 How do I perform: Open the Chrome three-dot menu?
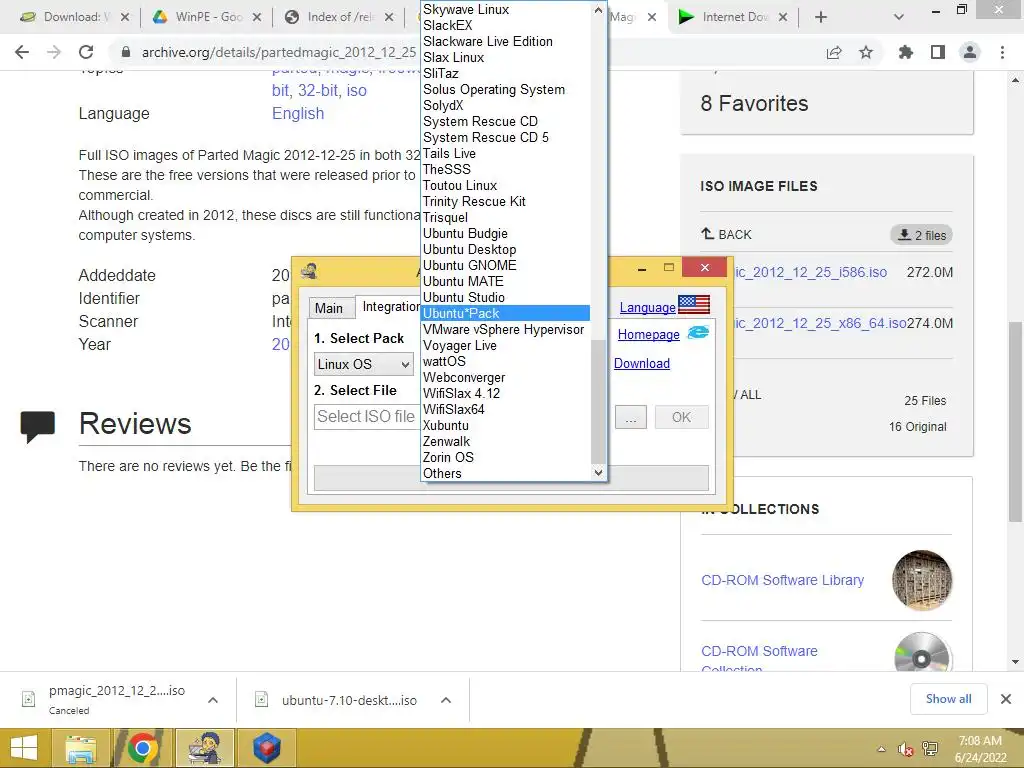pos(1002,52)
